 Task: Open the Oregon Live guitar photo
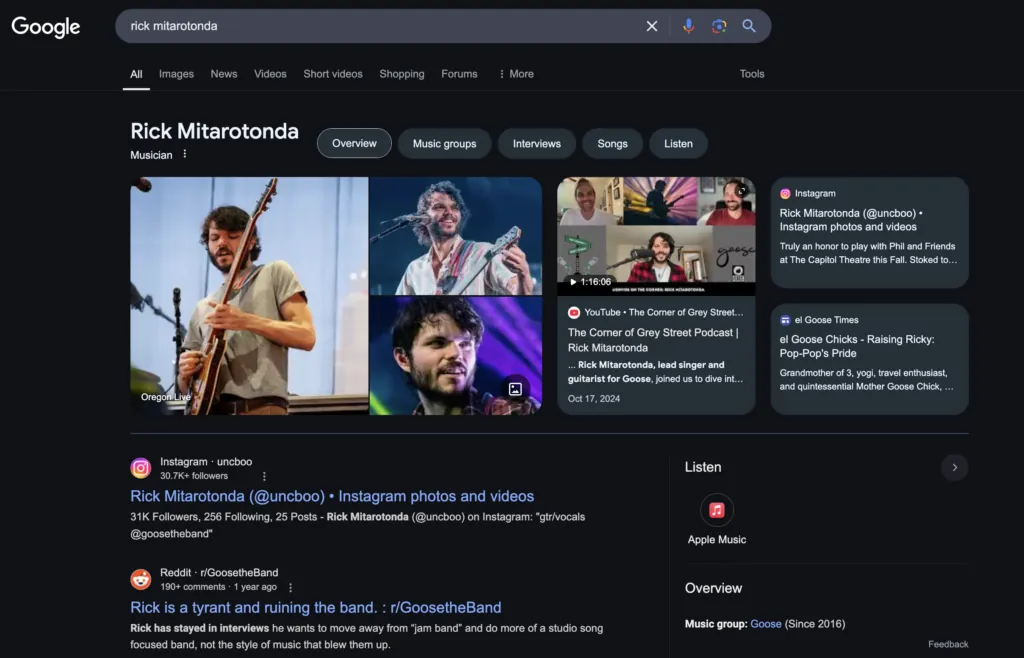click(x=249, y=296)
